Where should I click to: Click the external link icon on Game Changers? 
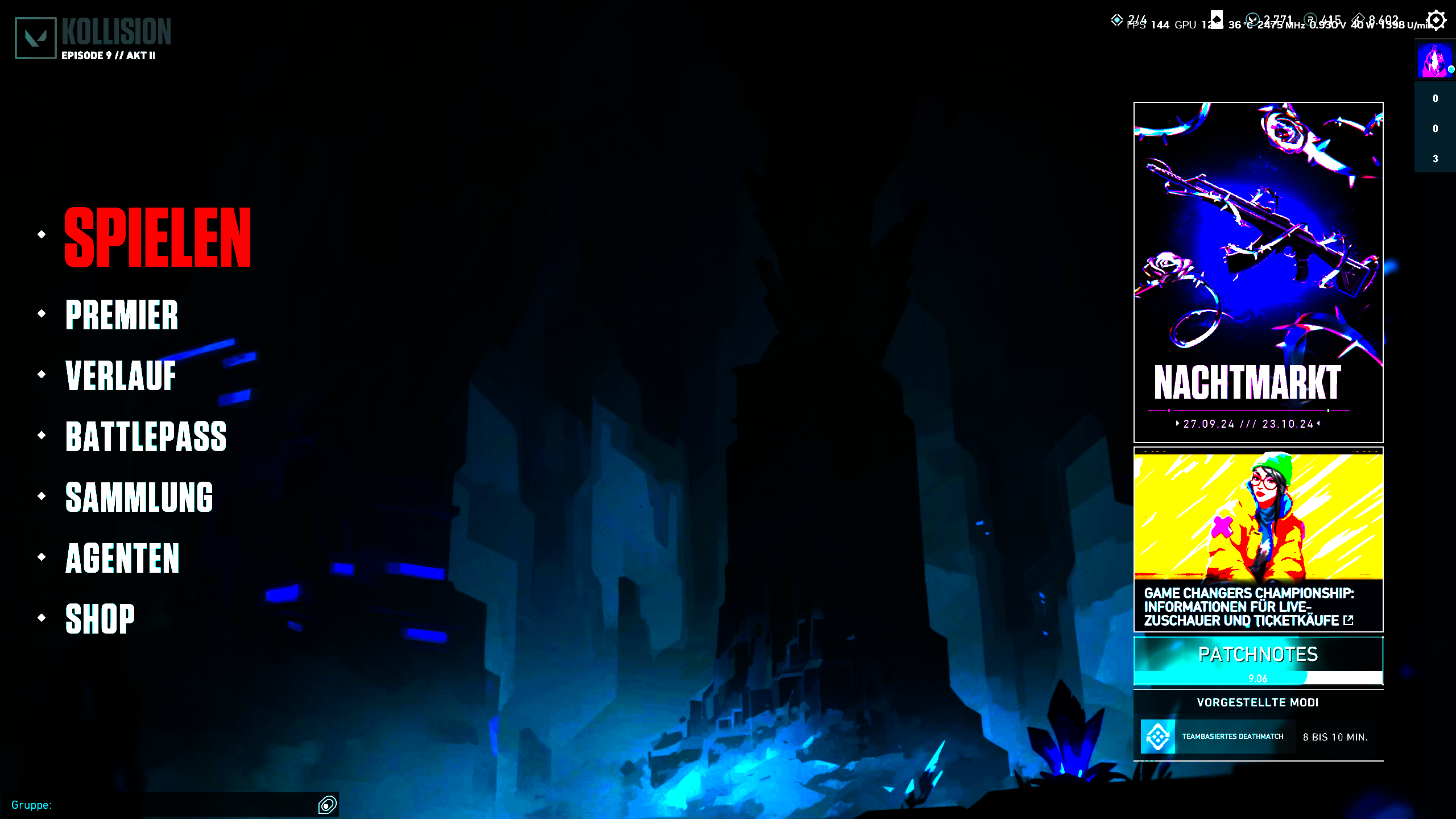1348,621
